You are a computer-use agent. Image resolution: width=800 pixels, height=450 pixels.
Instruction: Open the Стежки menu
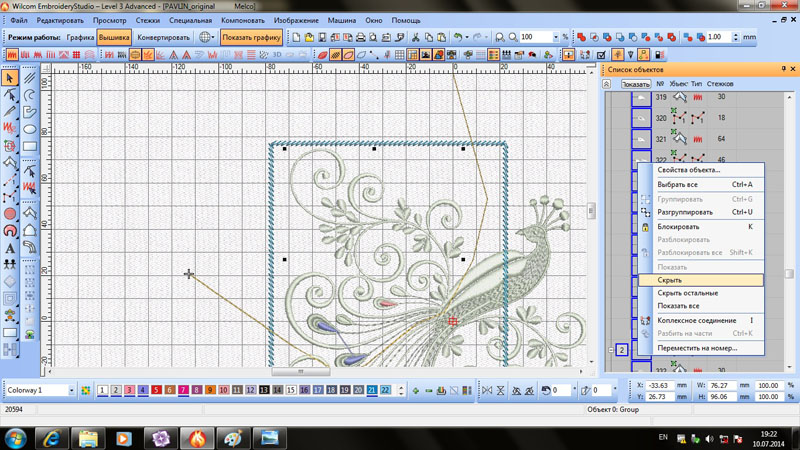[147, 20]
